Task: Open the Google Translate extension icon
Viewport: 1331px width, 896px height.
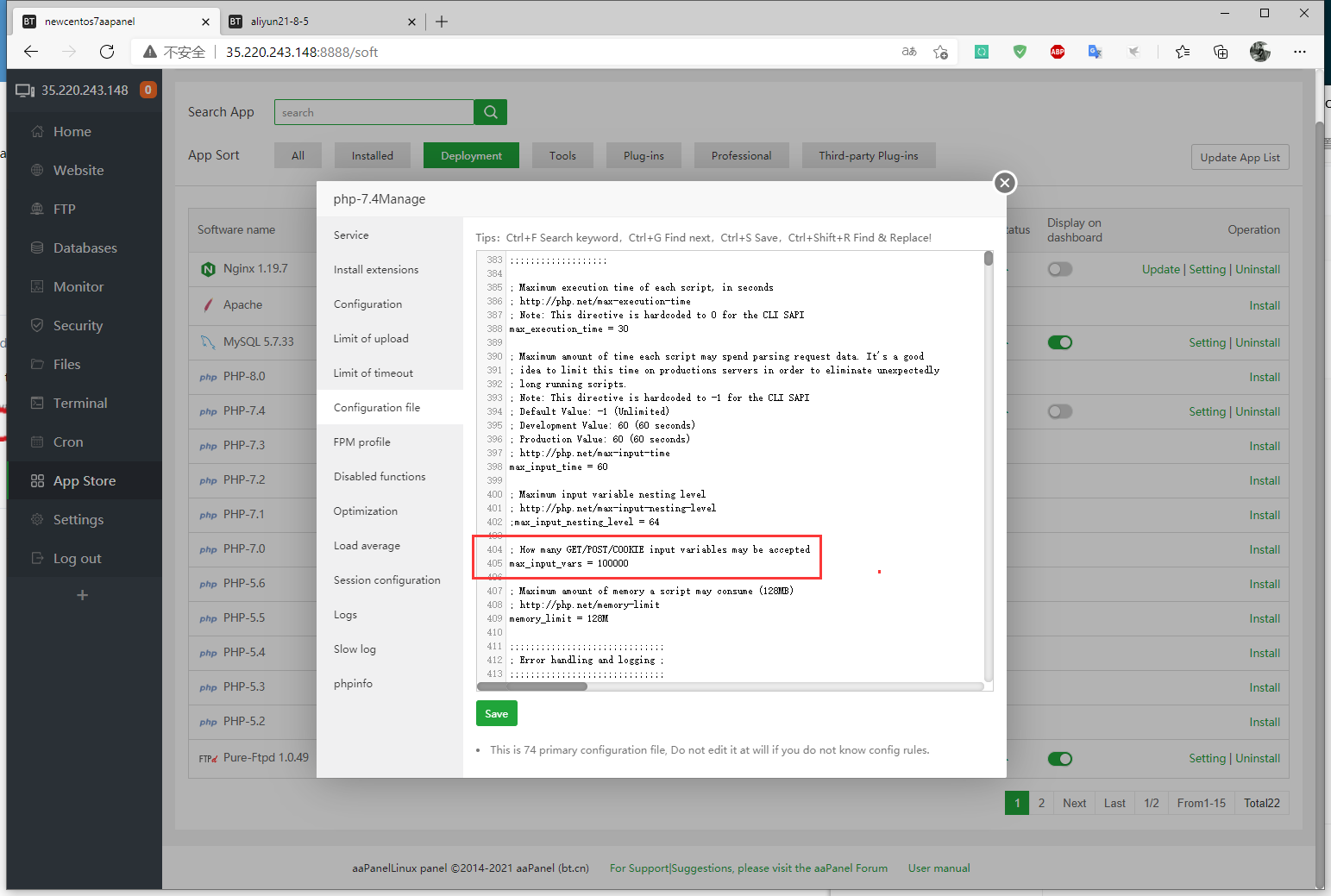Action: click(1095, 52)
